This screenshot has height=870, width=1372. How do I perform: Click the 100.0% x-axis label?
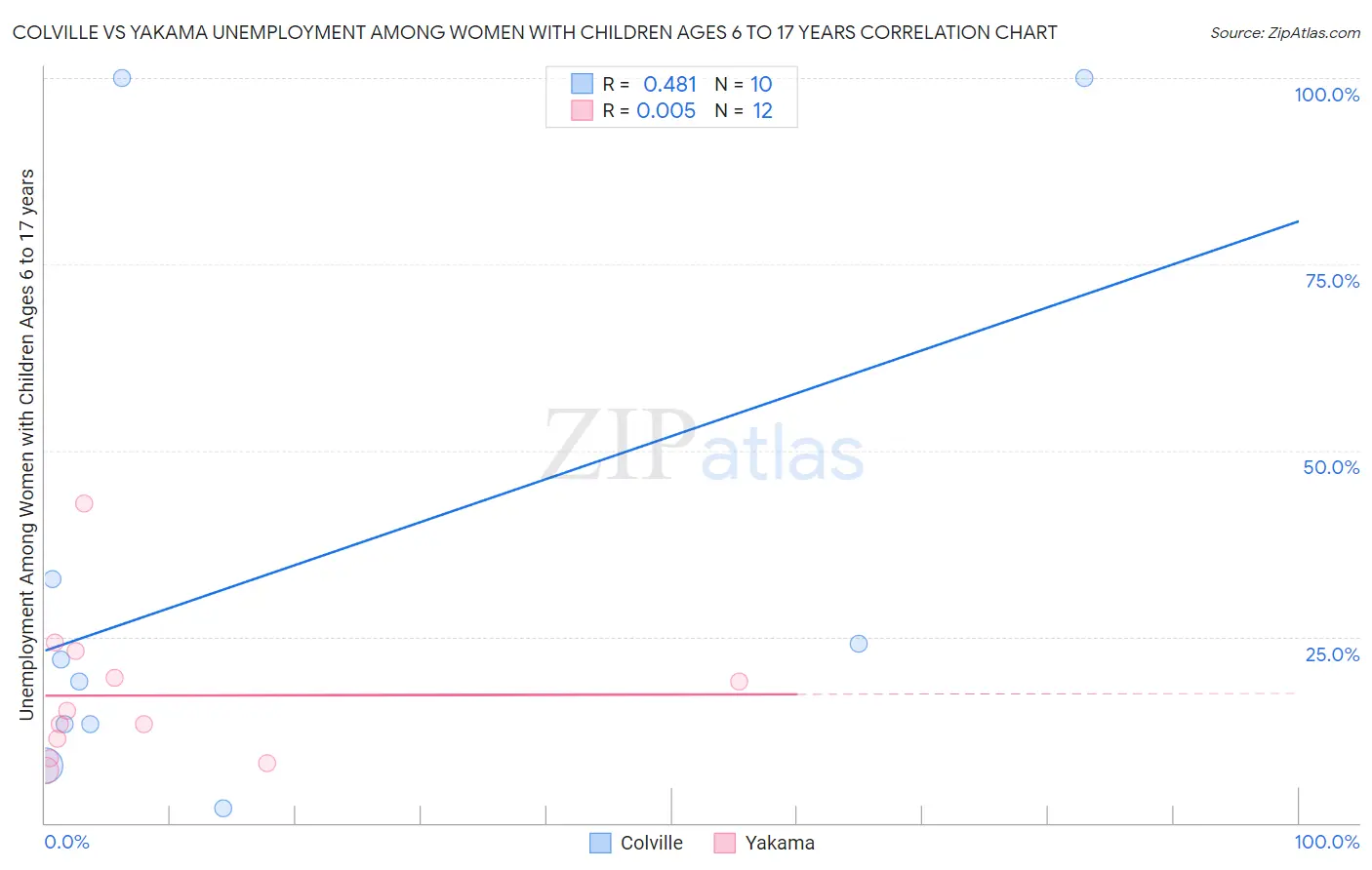point(1327,842)
